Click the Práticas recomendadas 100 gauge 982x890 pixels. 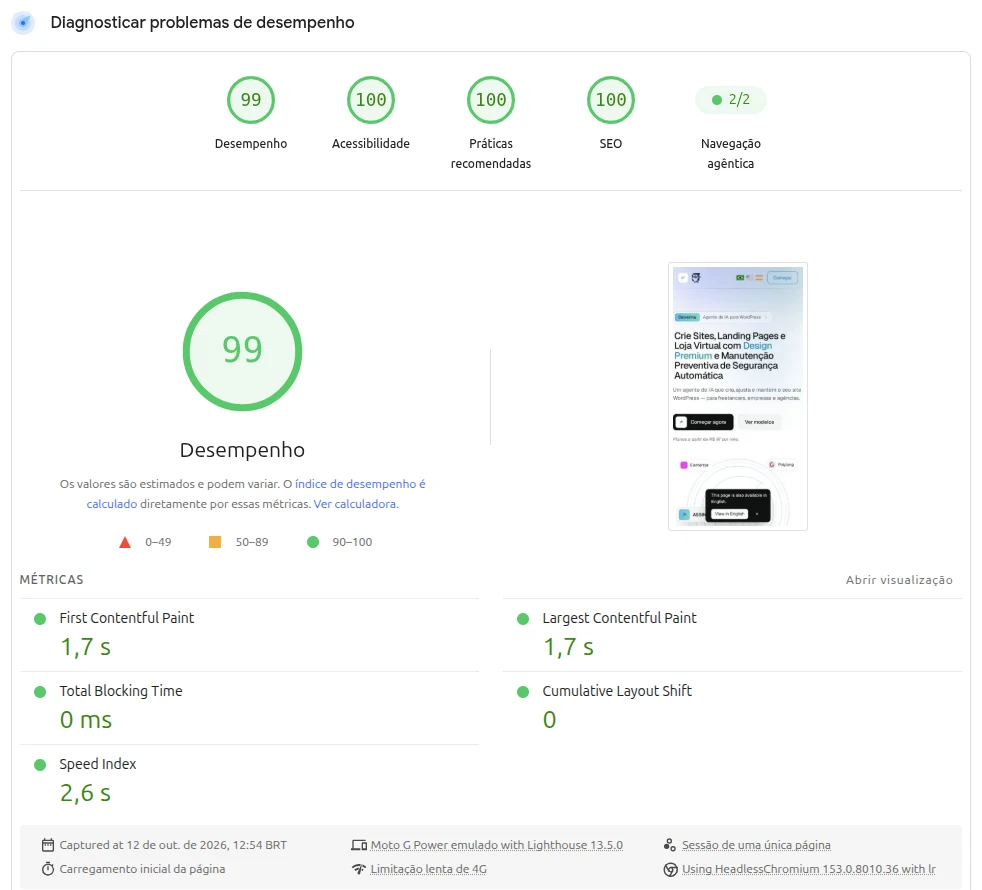tap(490, 100)
